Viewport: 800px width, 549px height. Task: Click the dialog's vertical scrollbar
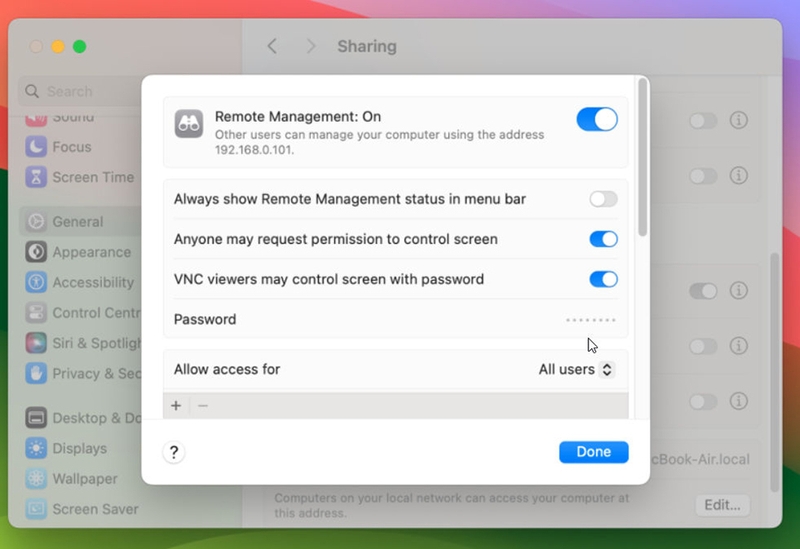coord(643,157)
